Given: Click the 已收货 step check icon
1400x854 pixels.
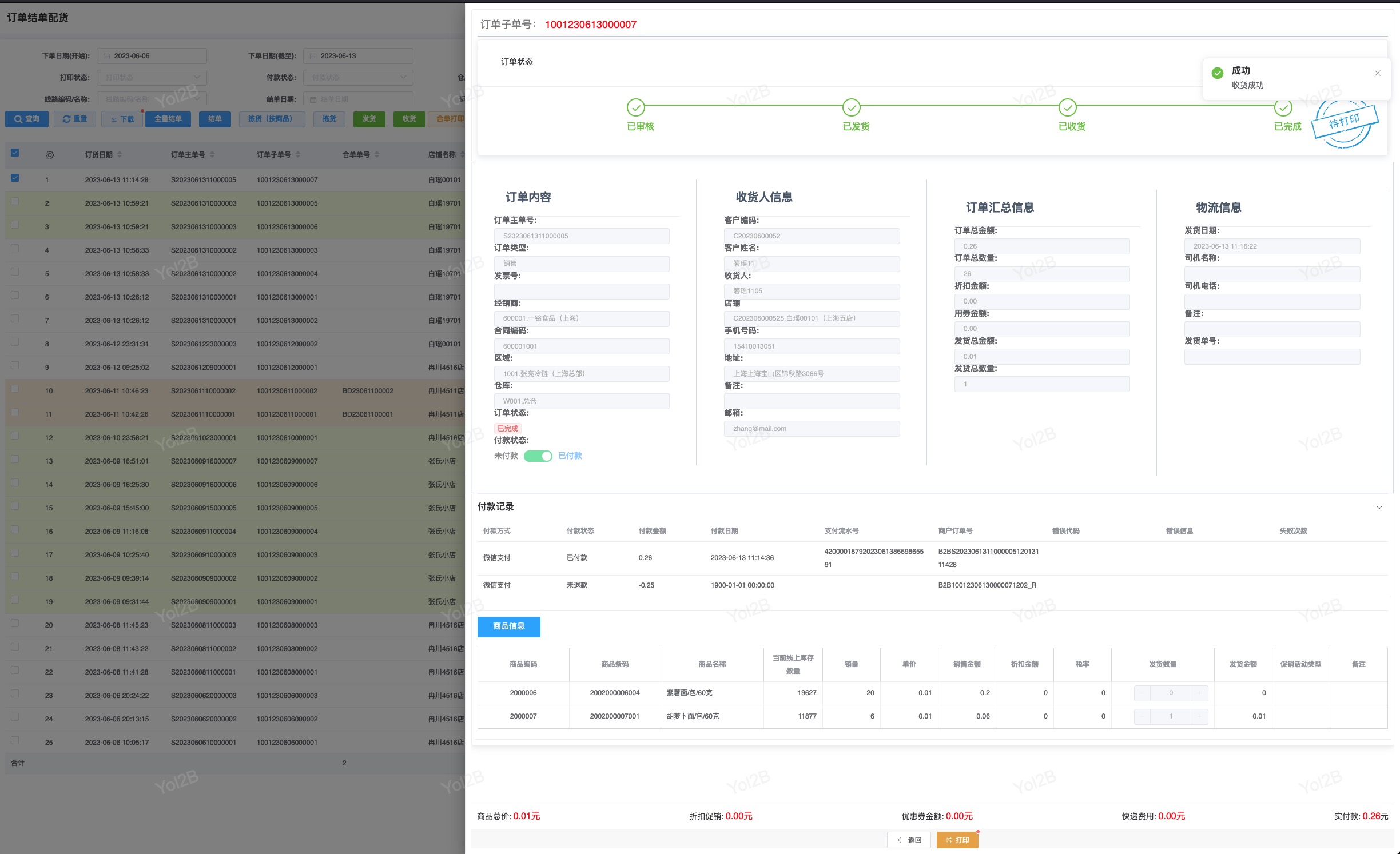Looking at the screenshot, I should [1067, 107].
